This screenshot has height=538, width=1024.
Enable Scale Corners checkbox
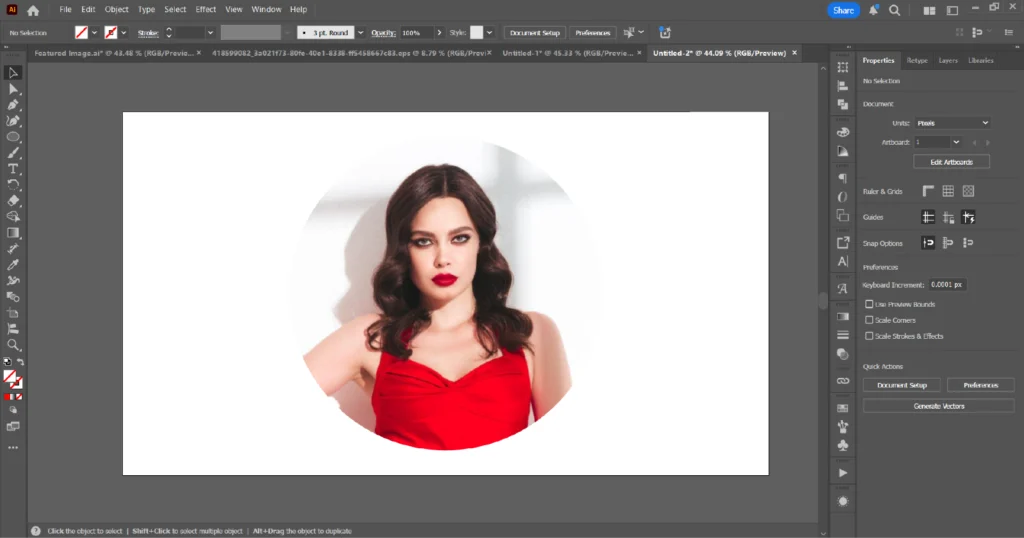pyautogui.click(x=869, y=320)
